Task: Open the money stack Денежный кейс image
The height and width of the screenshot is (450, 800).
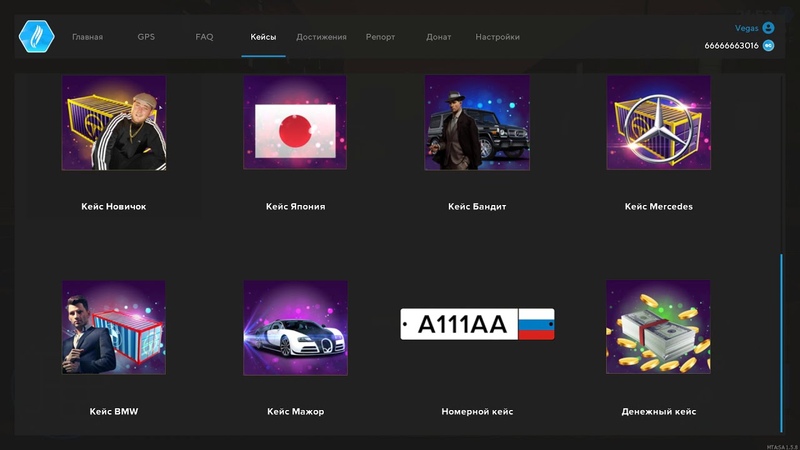Action: click(x=658, y=327)
